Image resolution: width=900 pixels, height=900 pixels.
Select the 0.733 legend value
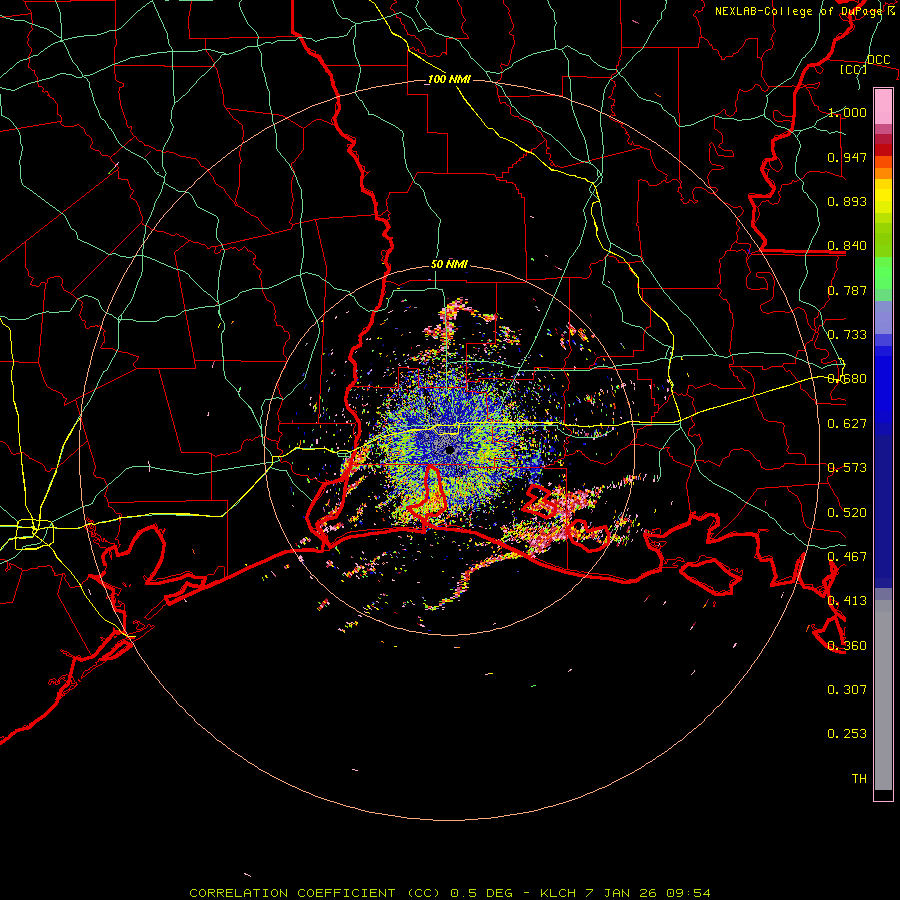click(x=847, y=335)
